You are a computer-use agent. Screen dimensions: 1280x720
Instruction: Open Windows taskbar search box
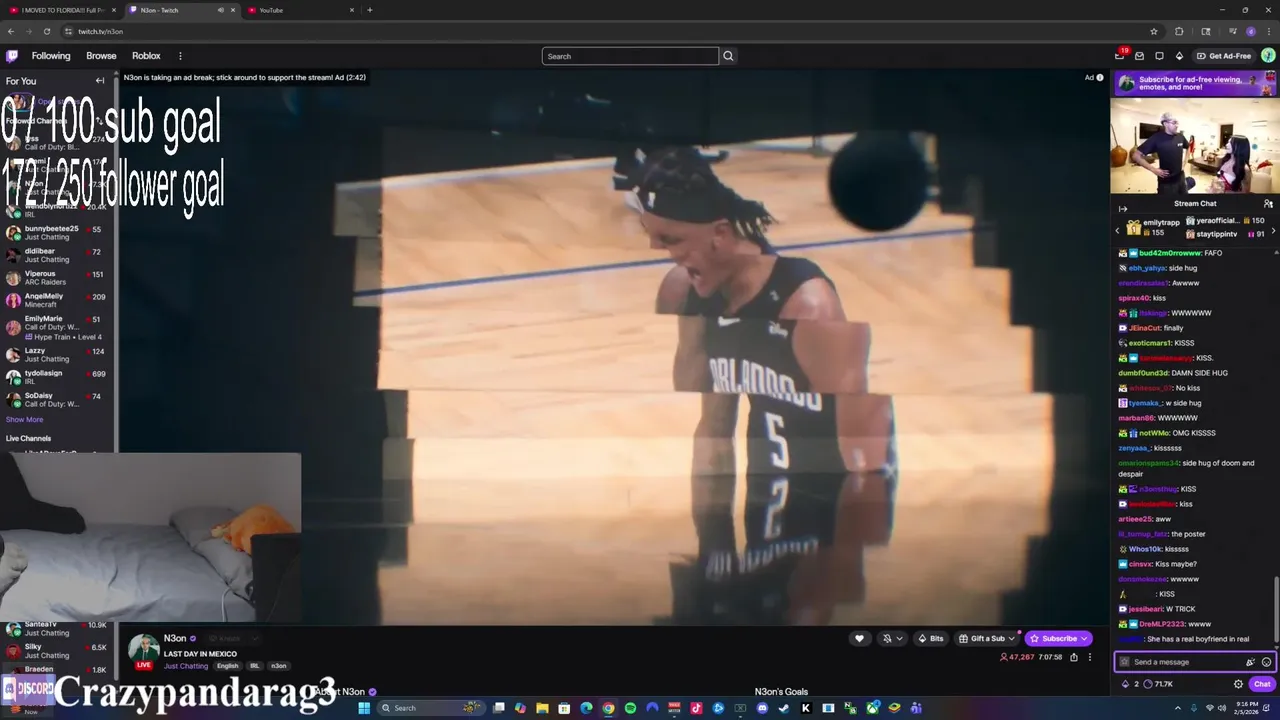(430, 708)
